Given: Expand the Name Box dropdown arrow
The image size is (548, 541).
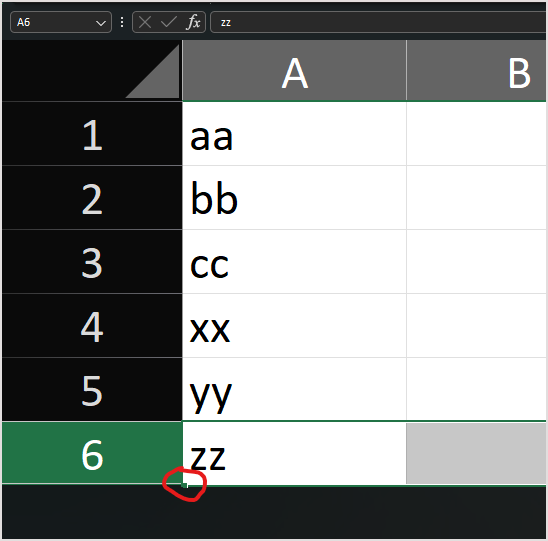Looking at the screenshot, I should point(101,23).
